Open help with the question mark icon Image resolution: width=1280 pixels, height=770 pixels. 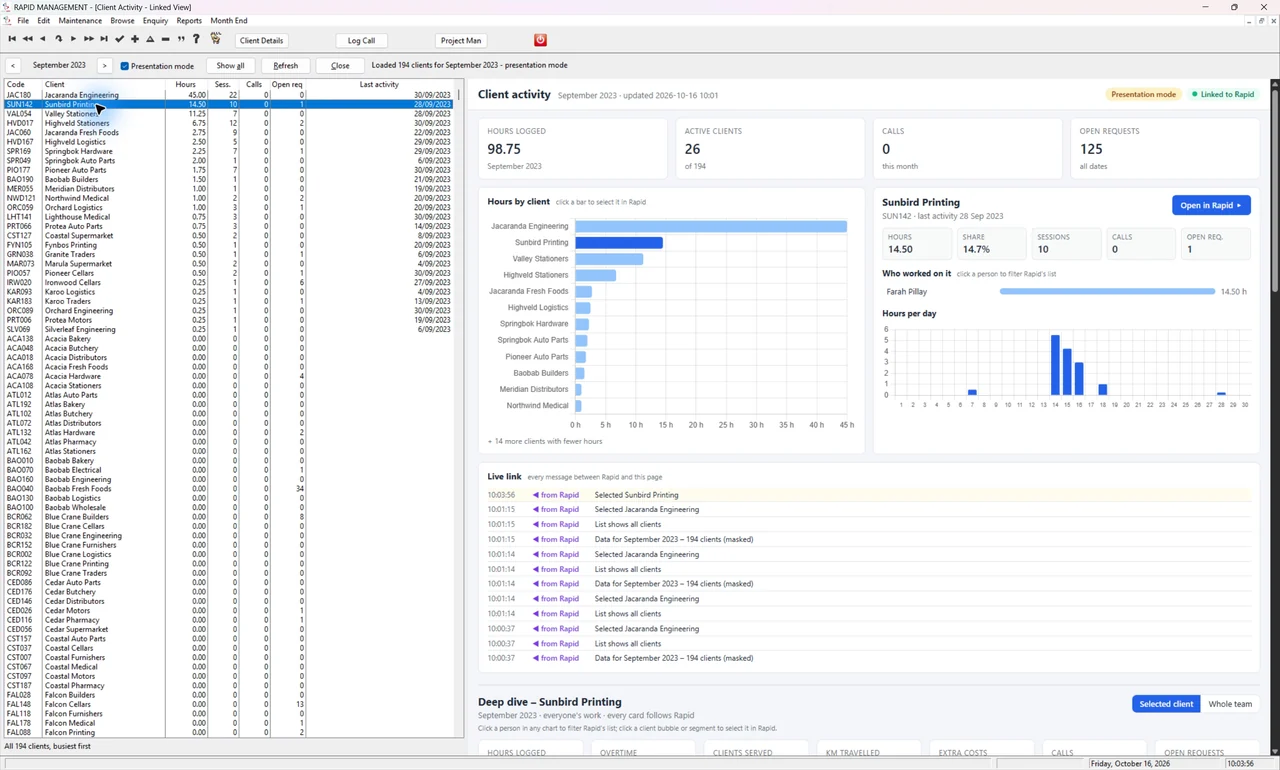(196, 40)
